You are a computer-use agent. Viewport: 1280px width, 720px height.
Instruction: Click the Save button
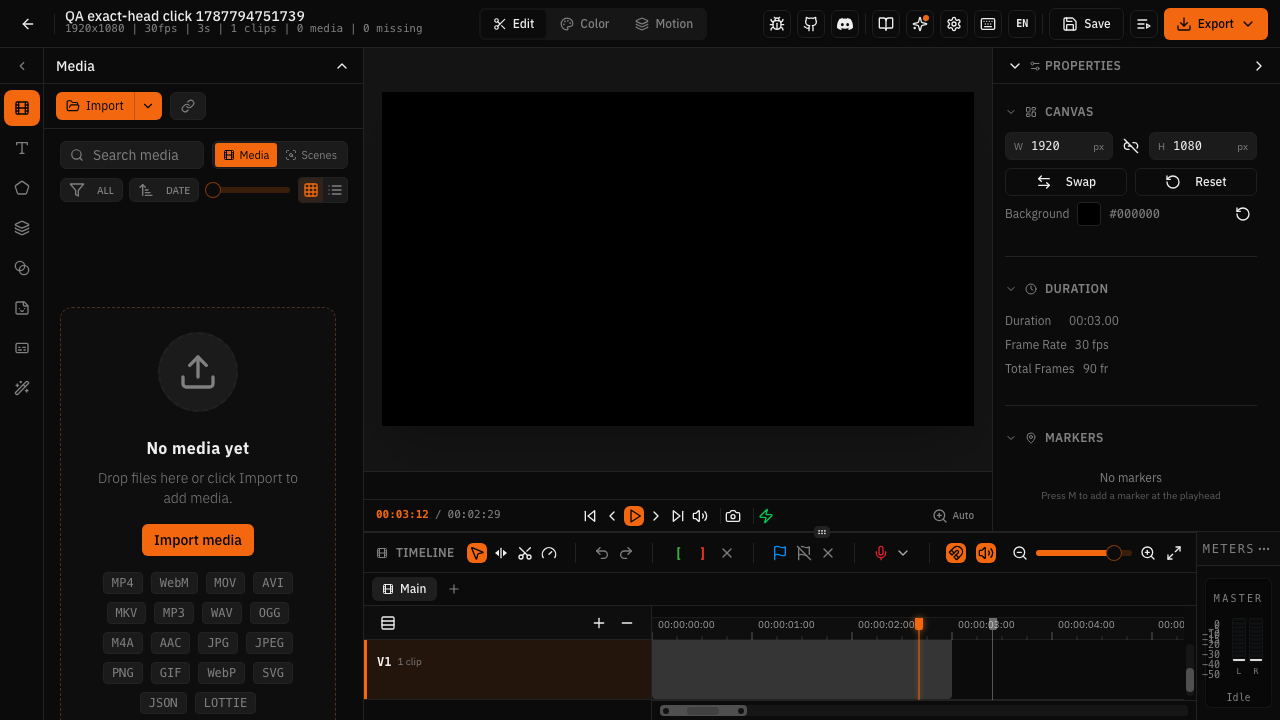tap(1086, 24)
